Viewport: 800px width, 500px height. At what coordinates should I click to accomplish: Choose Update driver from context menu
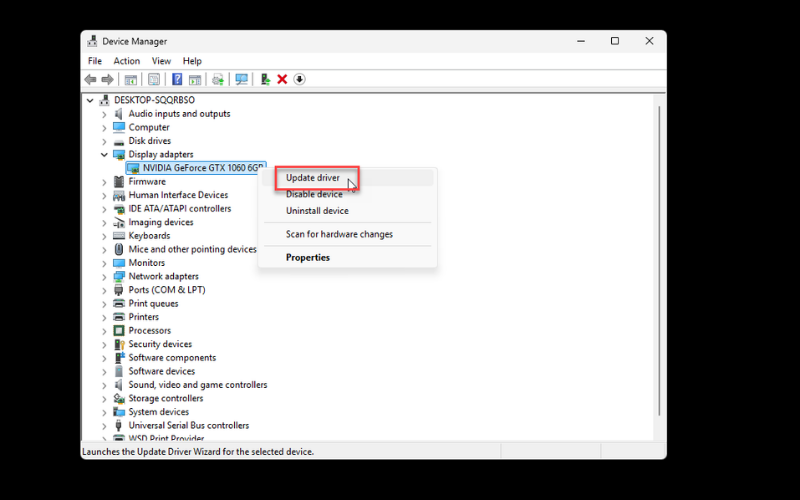coord(313,178)
